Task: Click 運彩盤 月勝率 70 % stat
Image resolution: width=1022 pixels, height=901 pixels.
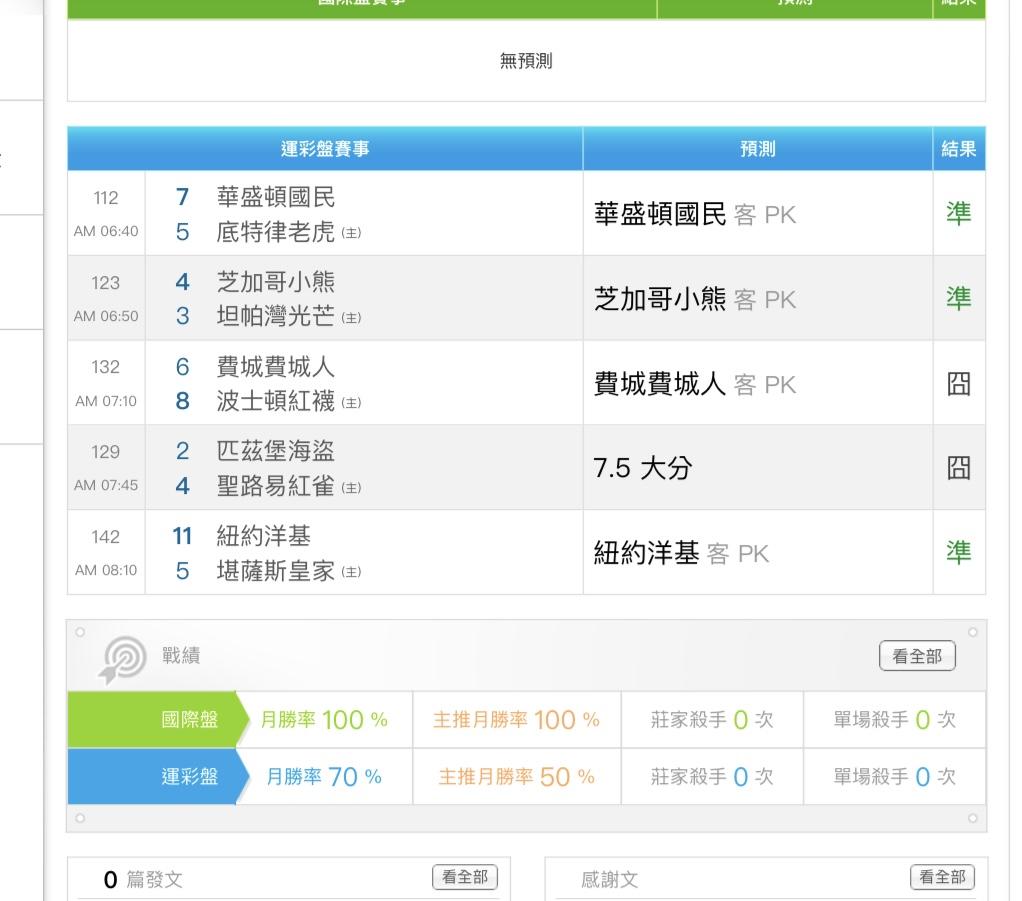Action: pos(324,776)
